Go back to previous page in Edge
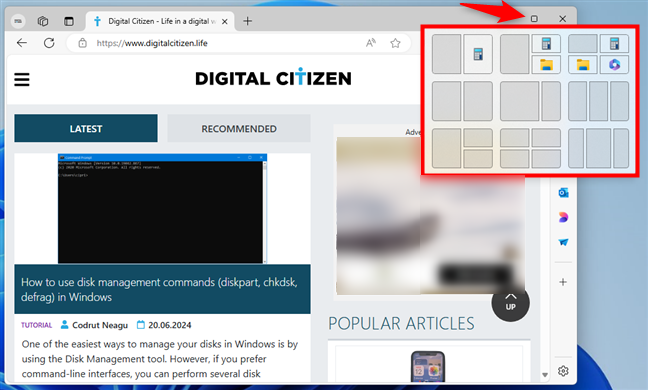The height and width of the screenshot is (390, 648). [22, 43]
